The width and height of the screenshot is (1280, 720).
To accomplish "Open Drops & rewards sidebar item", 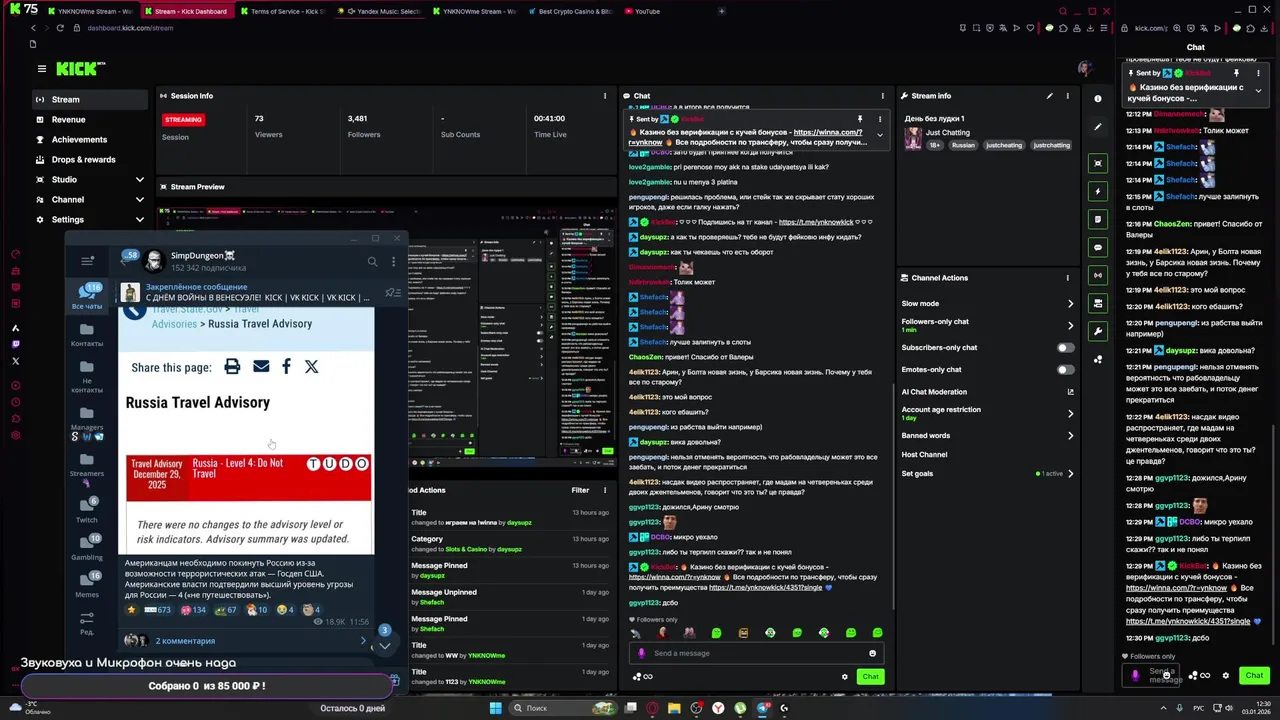I will [x=90, y=160].
